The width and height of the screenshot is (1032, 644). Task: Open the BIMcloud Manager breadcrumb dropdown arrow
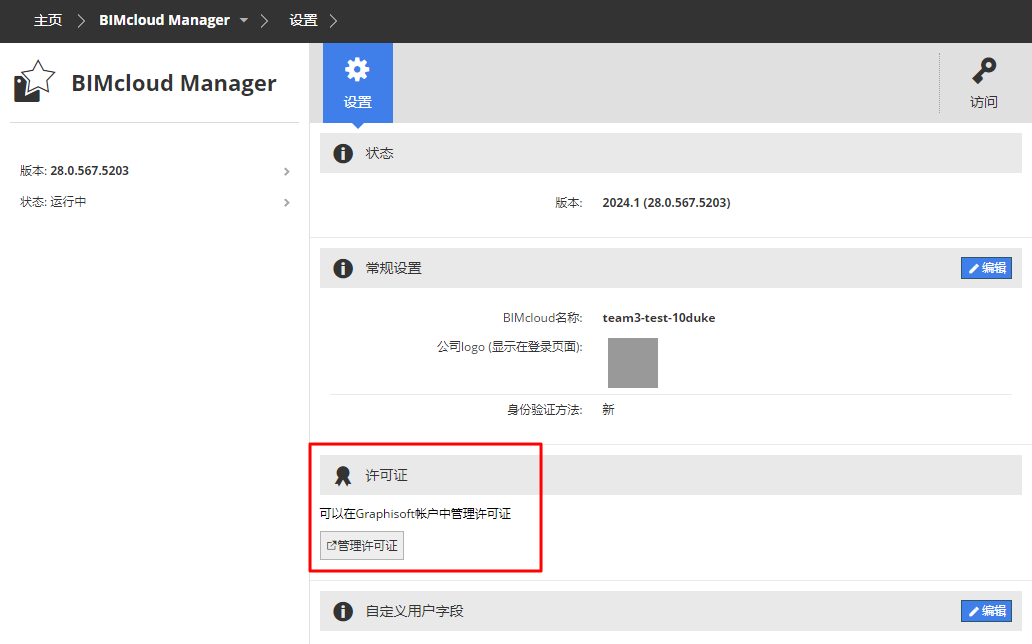(244, 20)
